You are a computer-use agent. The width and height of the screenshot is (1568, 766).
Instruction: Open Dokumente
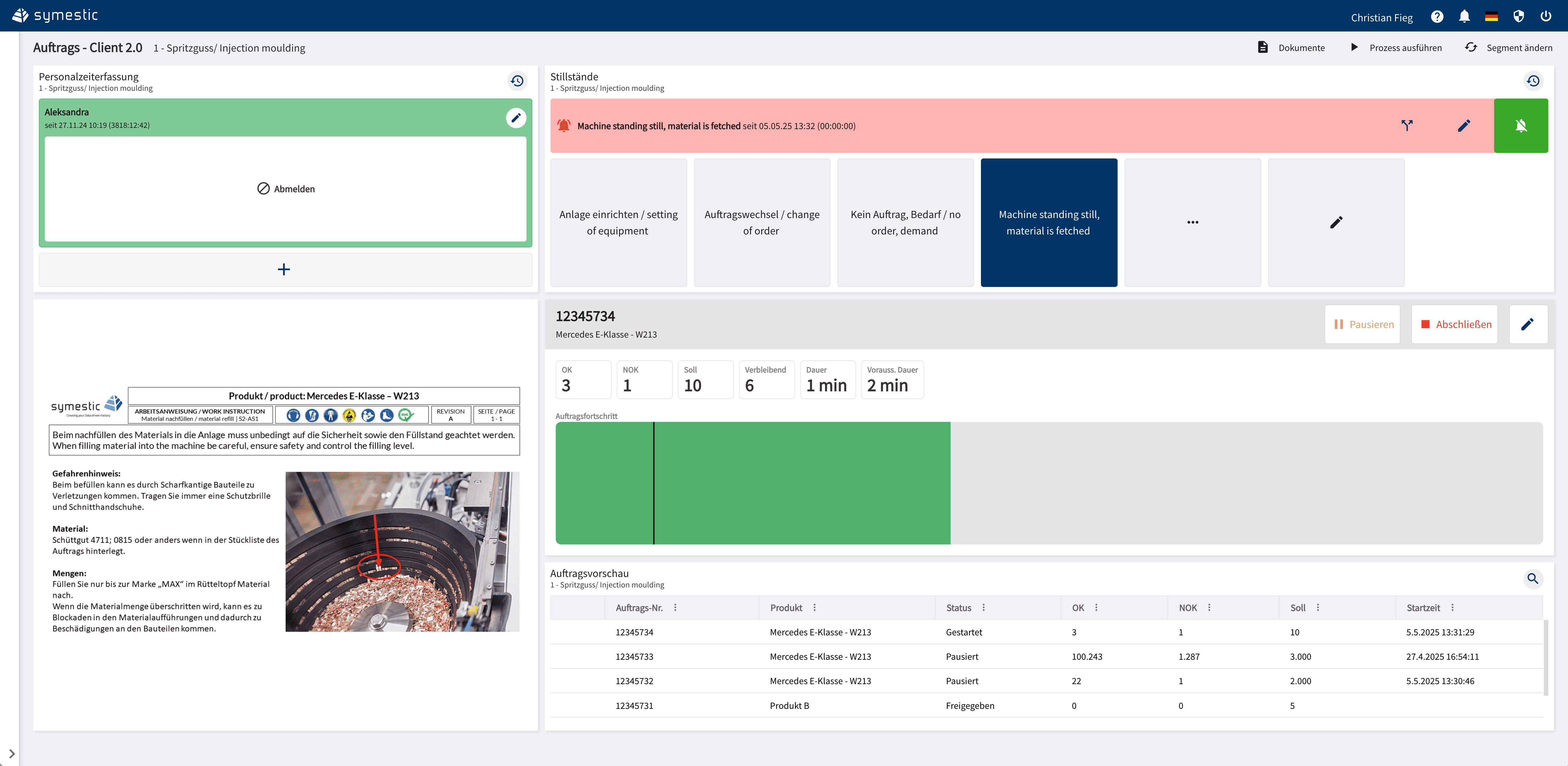[1291, 48]
